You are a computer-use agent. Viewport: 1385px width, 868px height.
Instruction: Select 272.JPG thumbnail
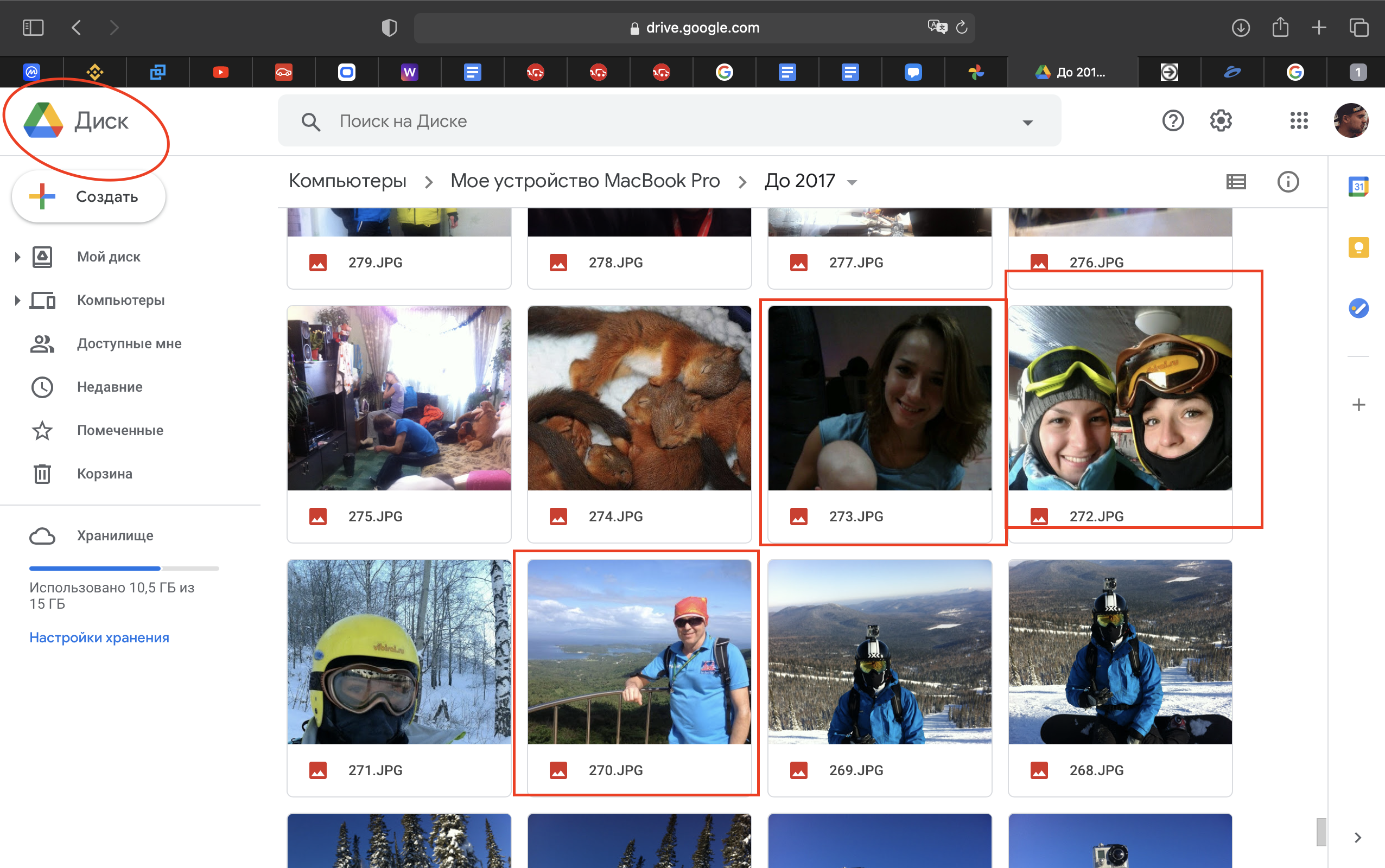coord(1120,398)
